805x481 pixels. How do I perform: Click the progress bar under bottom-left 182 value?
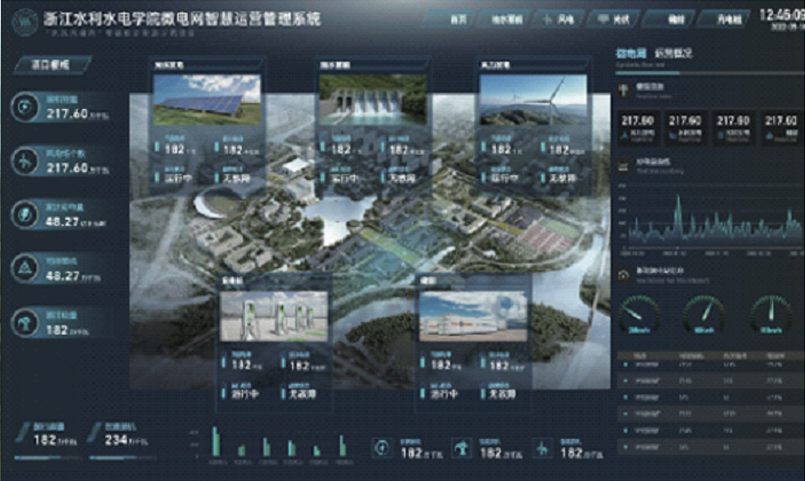[48, 457]
